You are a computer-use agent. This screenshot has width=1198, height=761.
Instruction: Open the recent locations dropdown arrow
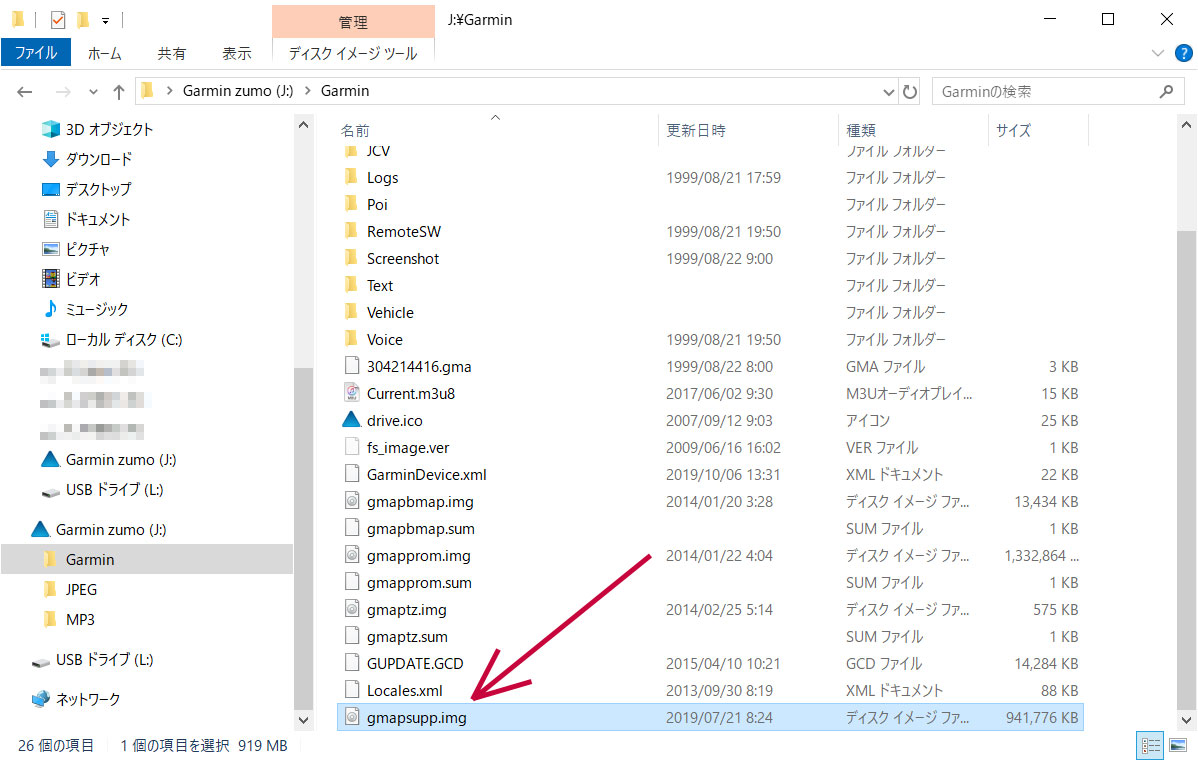(x=93, y=92)
